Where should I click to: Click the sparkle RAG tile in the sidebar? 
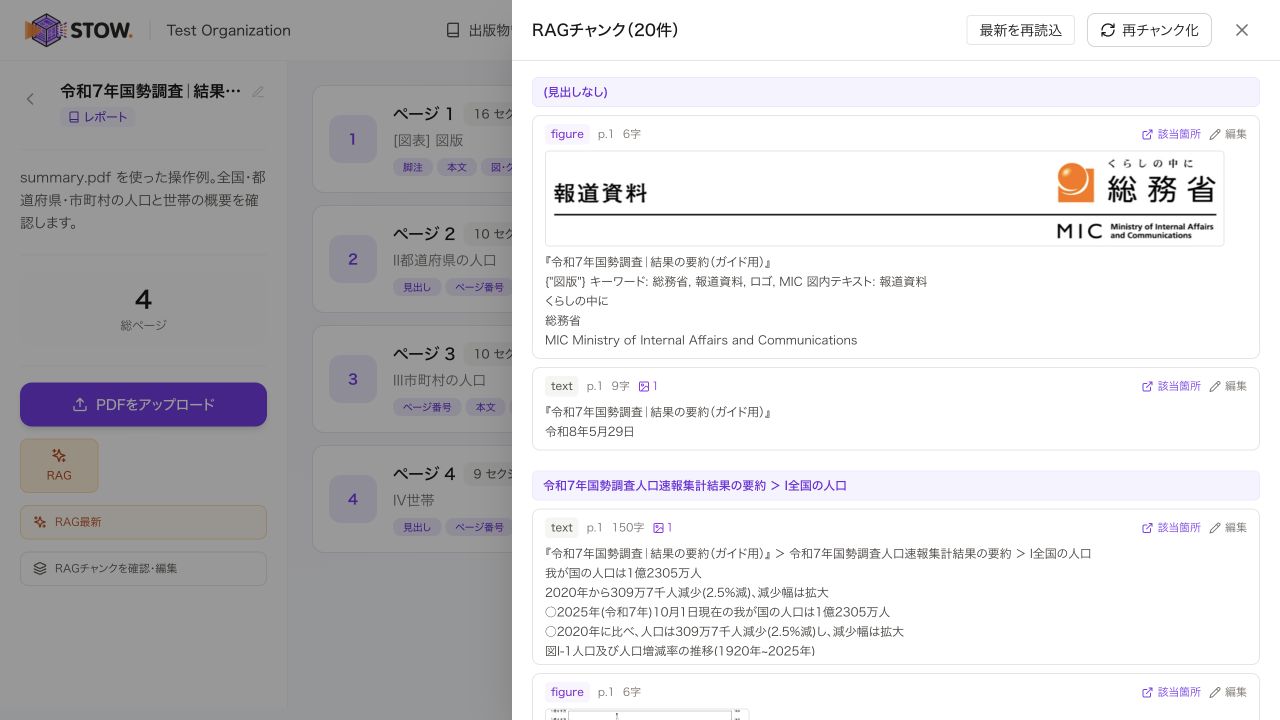click(x=59, y=465)
